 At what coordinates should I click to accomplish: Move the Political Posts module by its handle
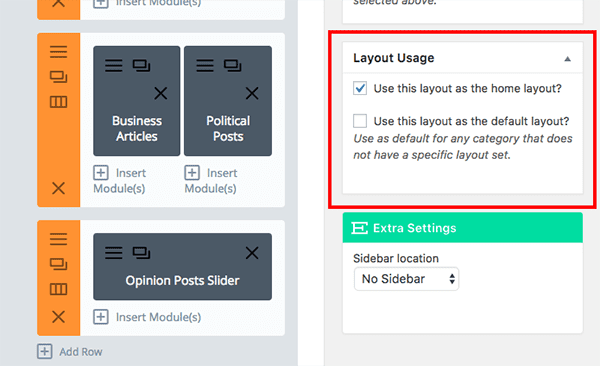(x=205, y=65)
